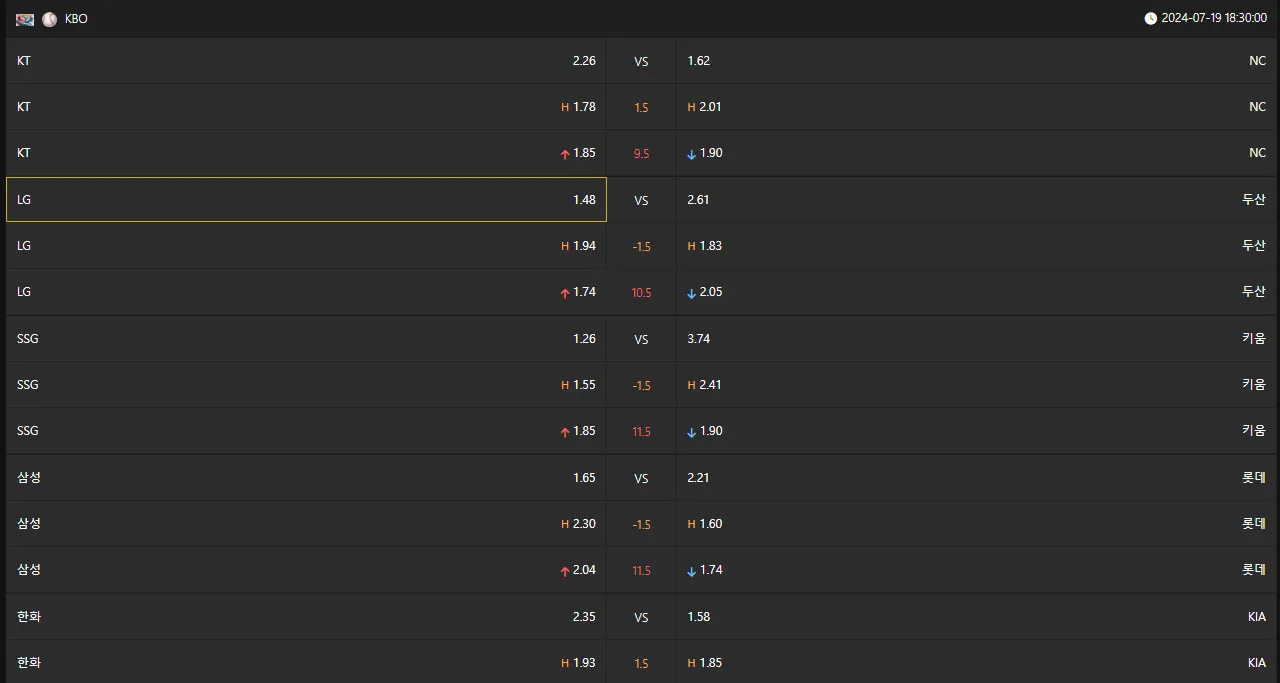Choose 삼성 over 11.5 at 2.04

[x=306, y=570]
